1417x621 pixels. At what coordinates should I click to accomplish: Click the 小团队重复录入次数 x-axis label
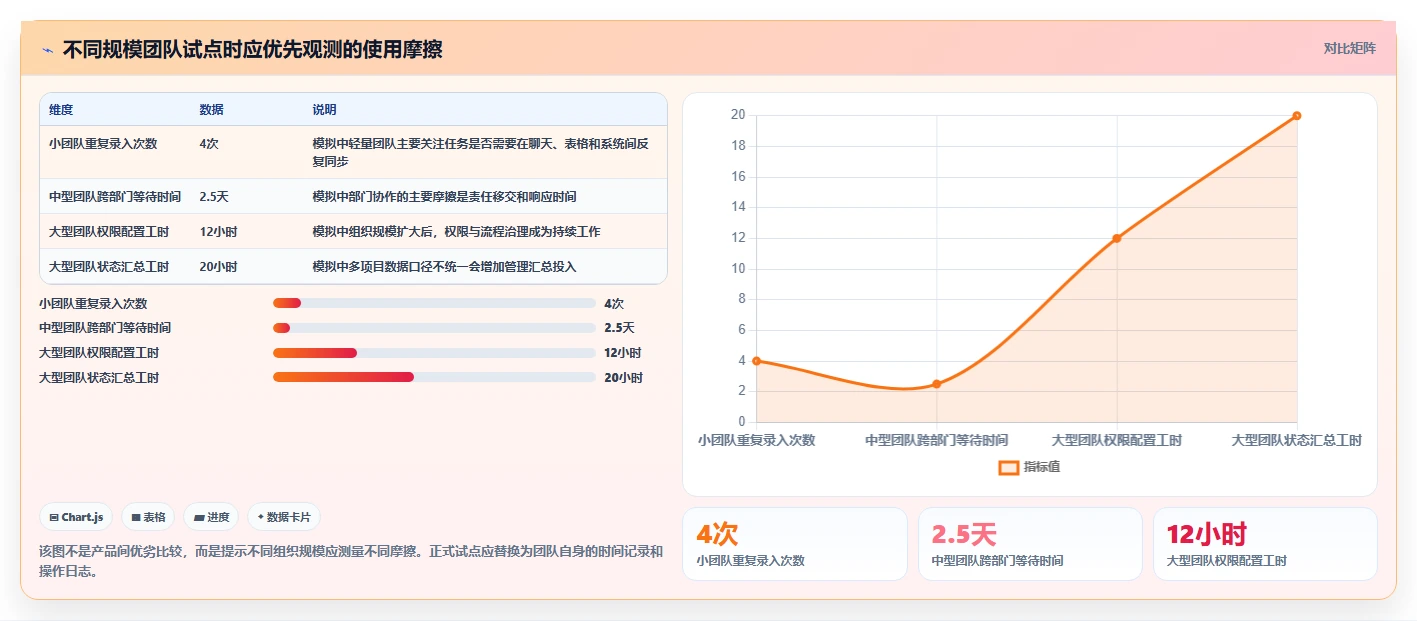pyautogui.click(x=757, y=440)
